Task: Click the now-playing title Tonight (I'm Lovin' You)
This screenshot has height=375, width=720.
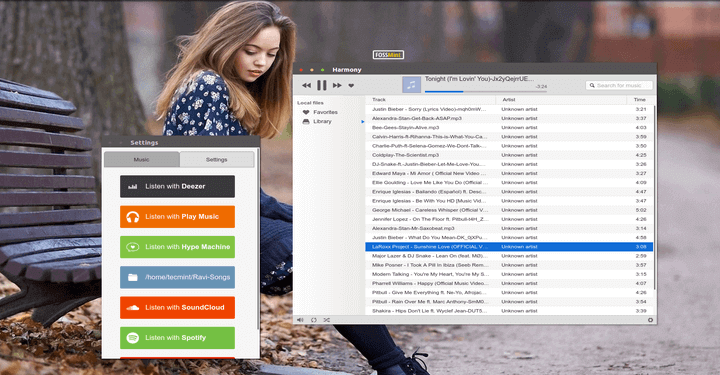Action: point(479,79)
